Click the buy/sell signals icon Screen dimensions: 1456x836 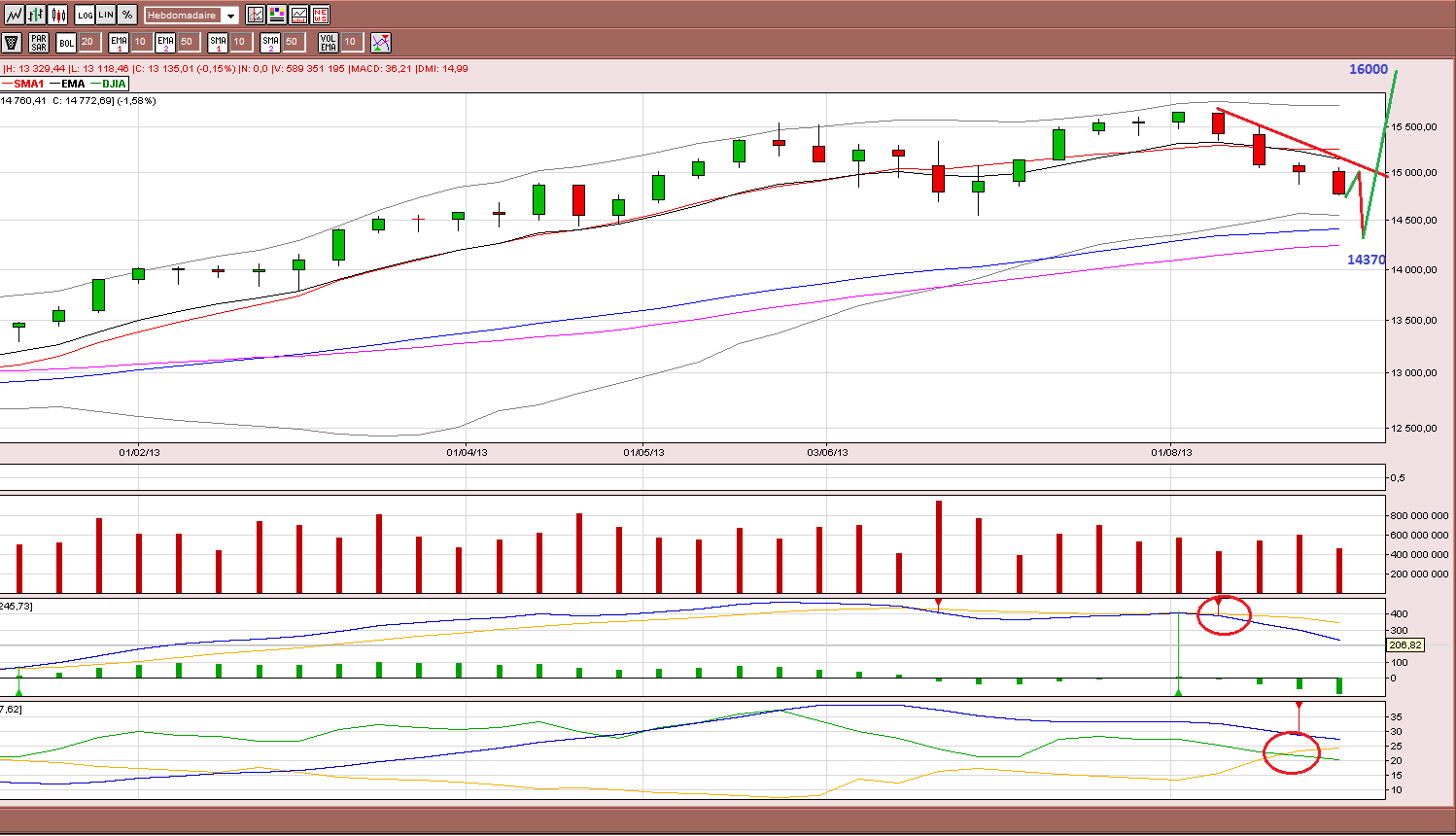tap(381, 43)
